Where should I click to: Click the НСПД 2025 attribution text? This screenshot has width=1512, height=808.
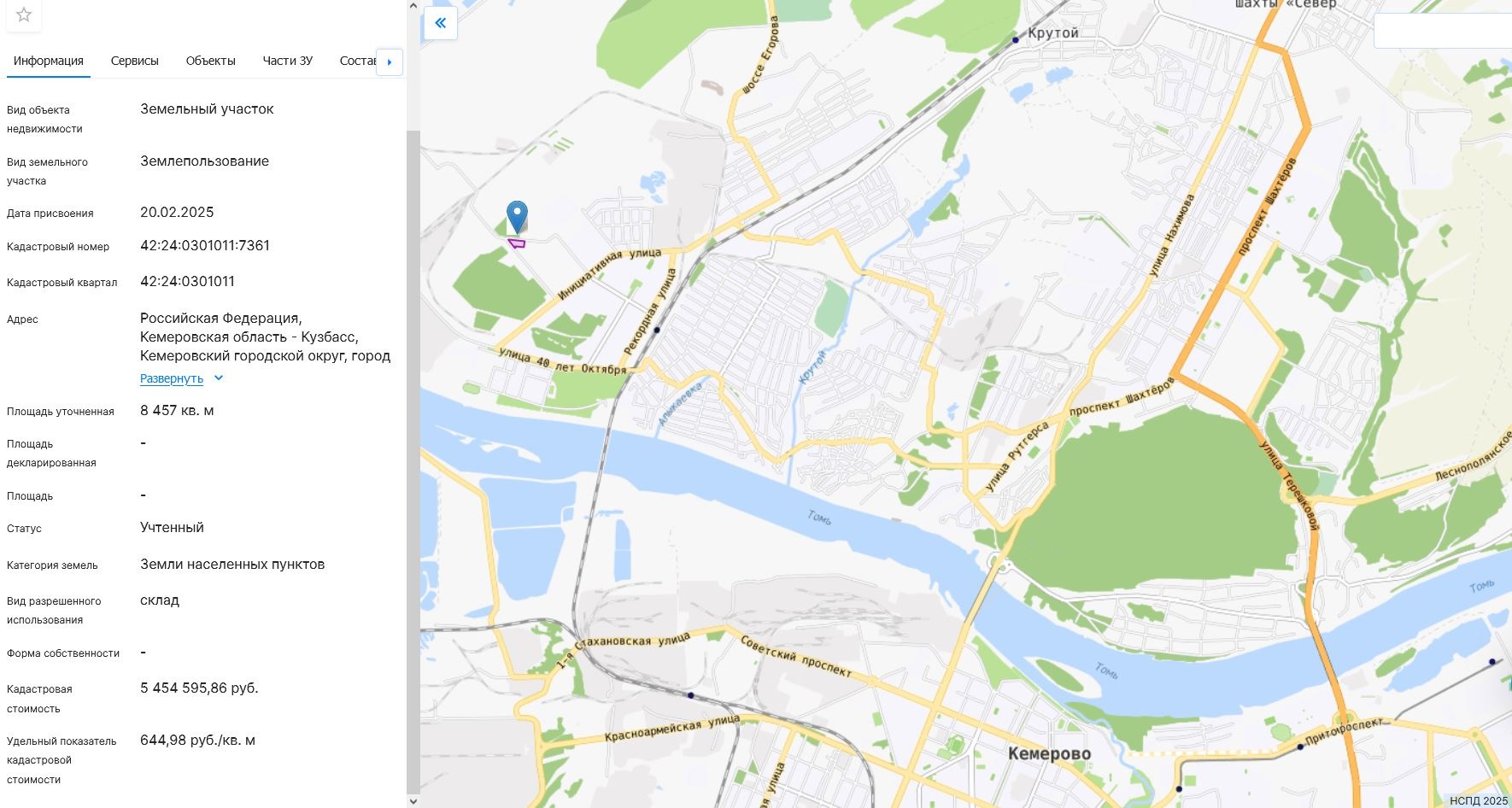tap(1479, 800)
